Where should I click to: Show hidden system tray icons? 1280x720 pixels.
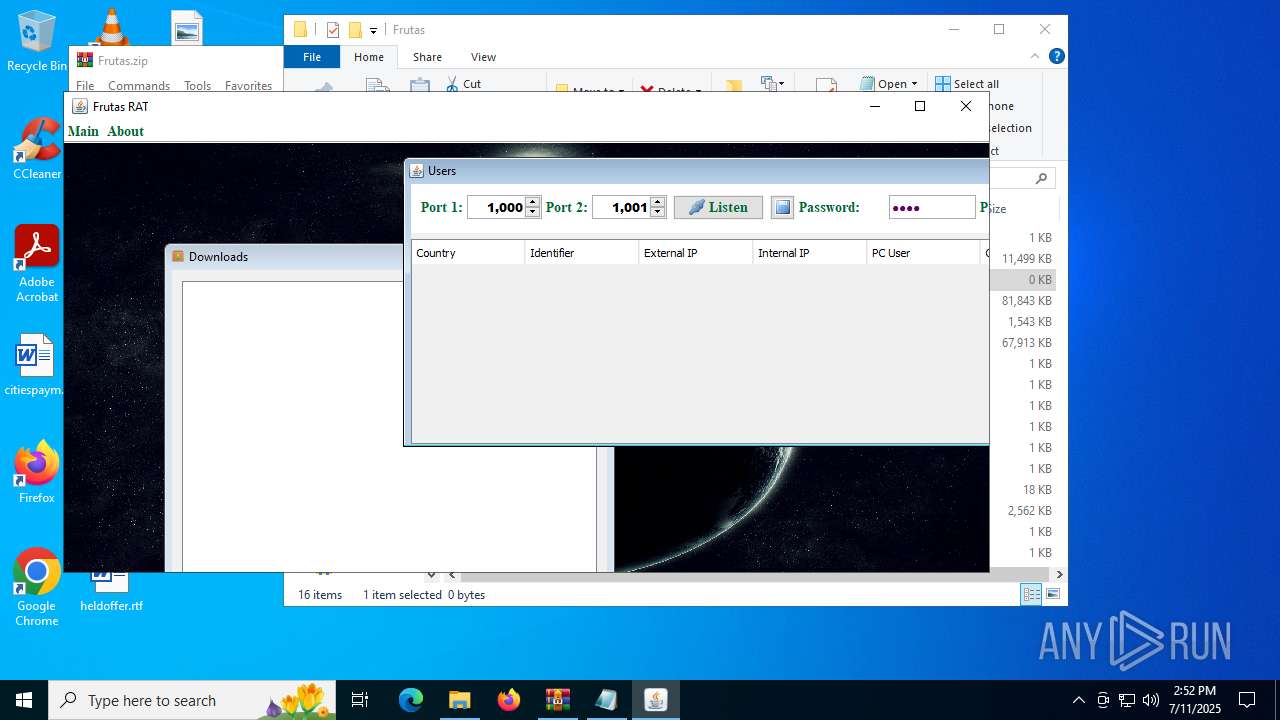pos(1078,700)
